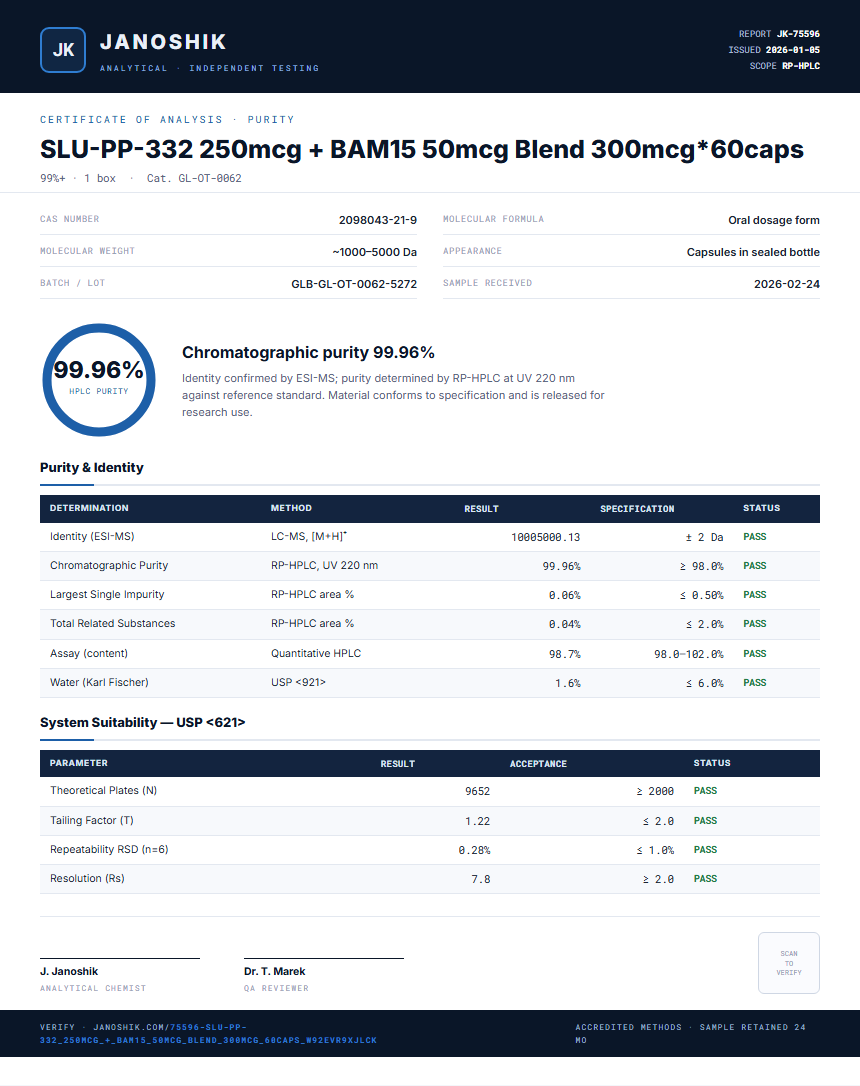Open the janoshik.com verify link

pyautogui.click(x=208, y=1033)
